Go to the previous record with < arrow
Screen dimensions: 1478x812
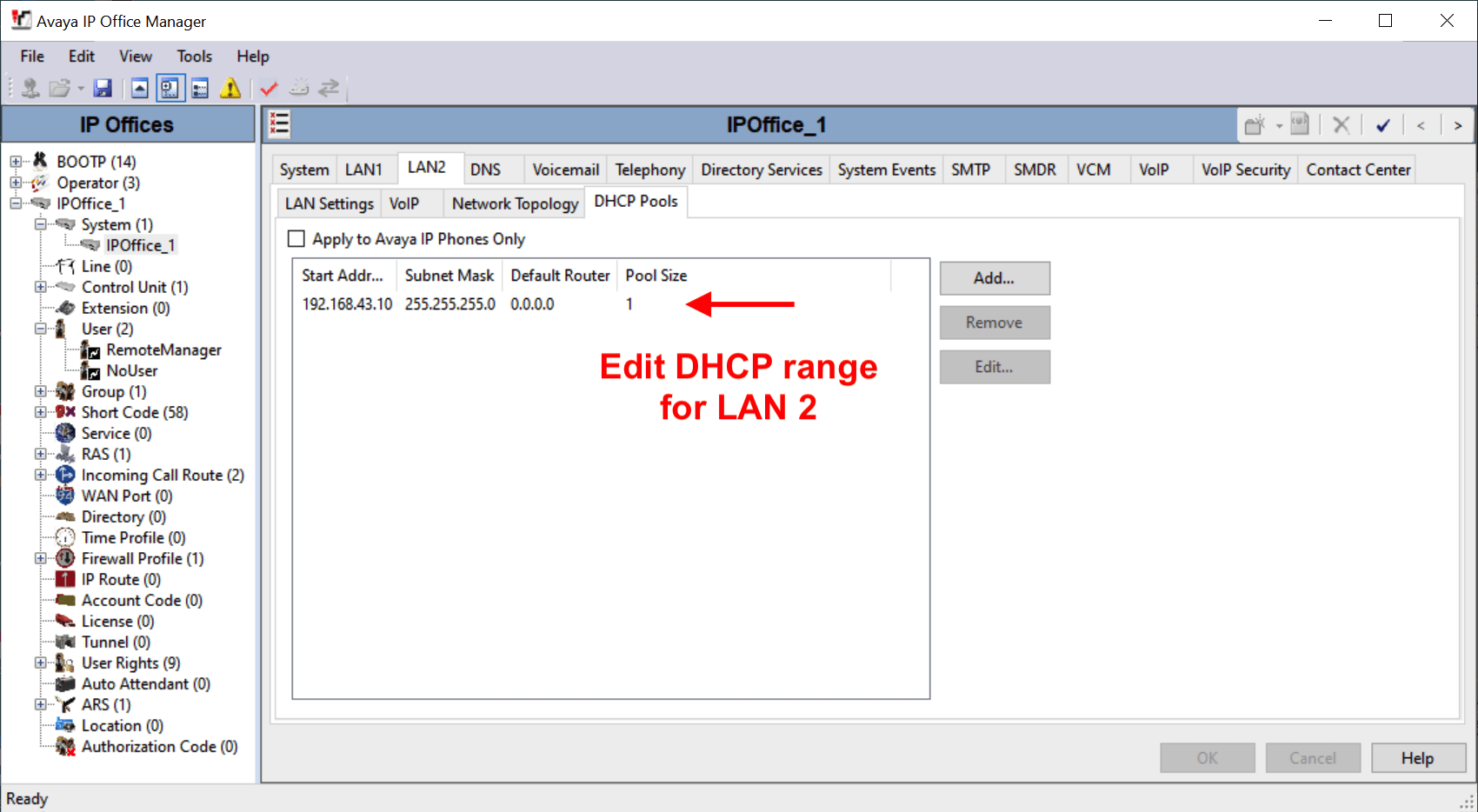(1421, 125)
